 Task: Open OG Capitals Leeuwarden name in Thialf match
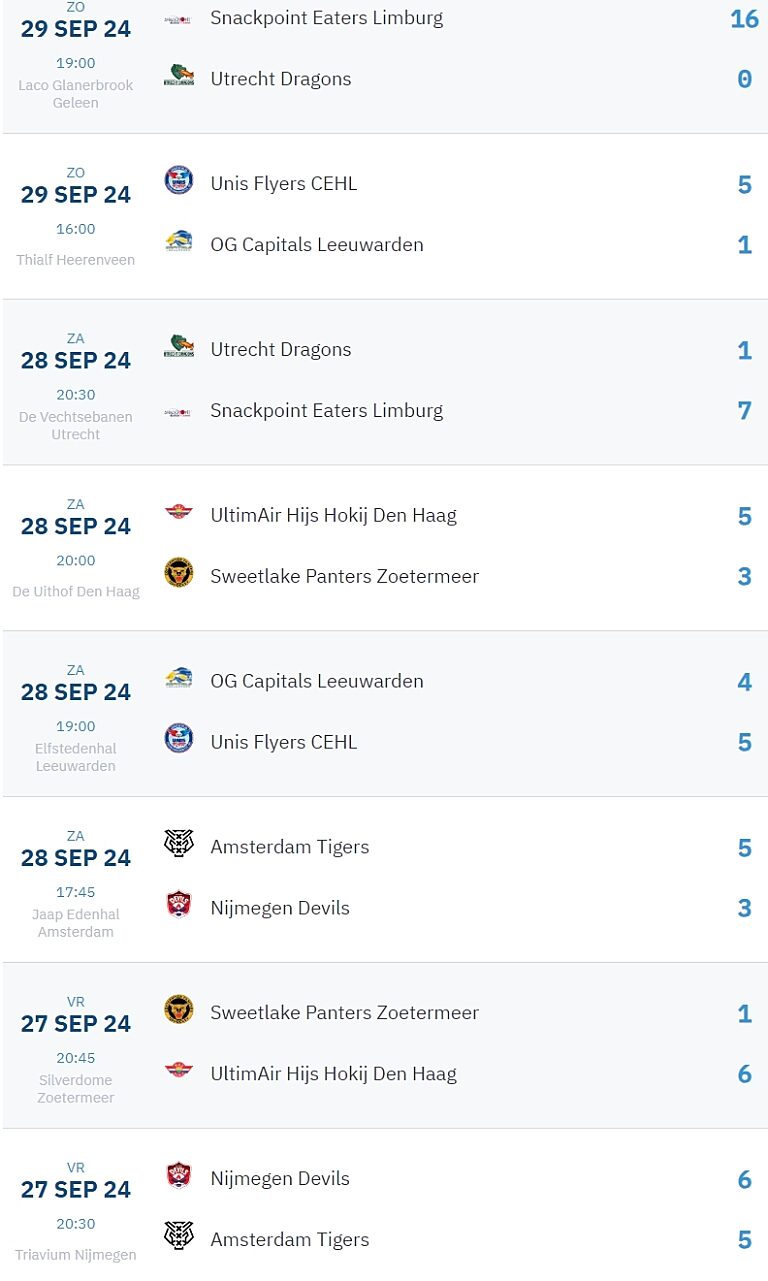coord(316,245)
